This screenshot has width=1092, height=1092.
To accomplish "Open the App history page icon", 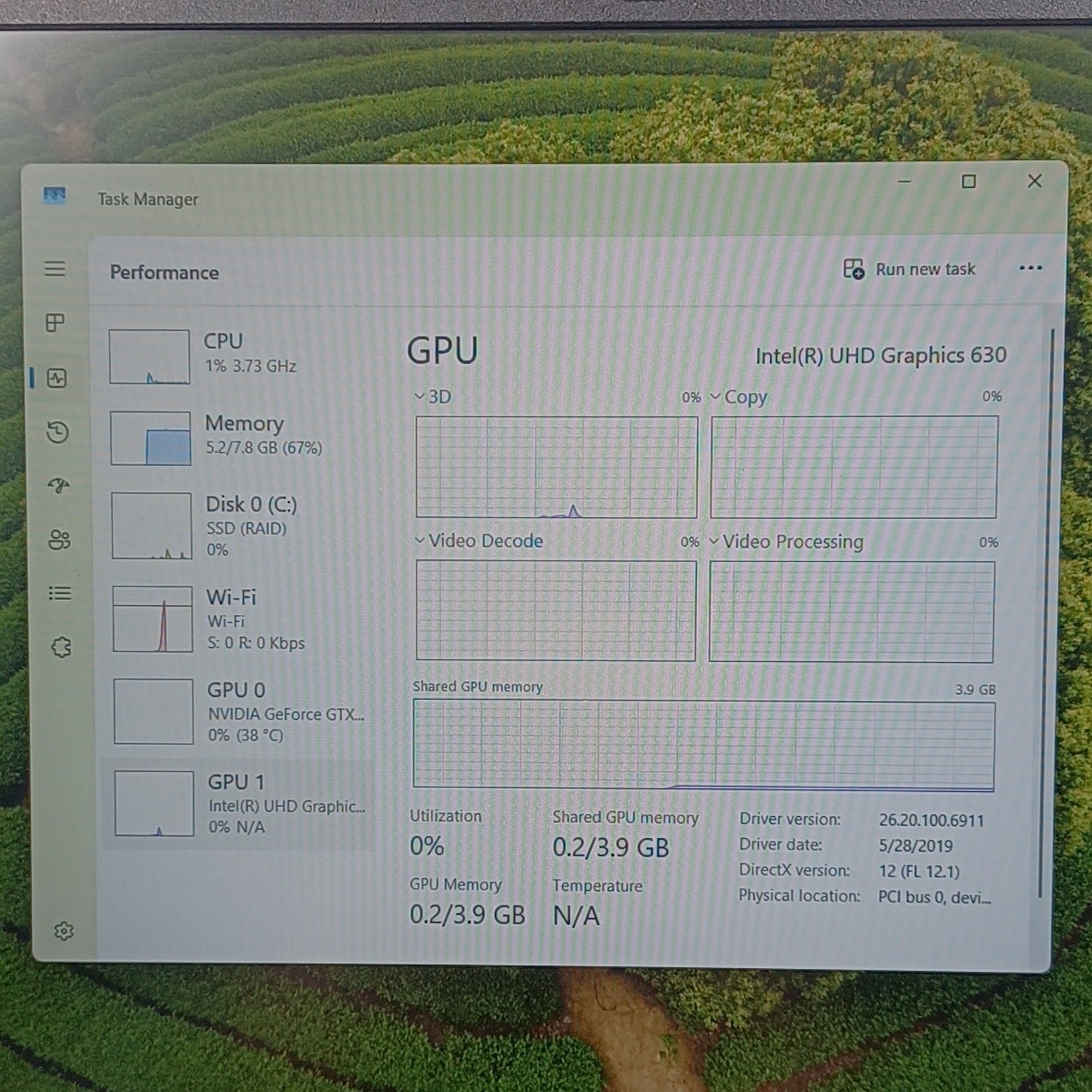I will 57,432.
